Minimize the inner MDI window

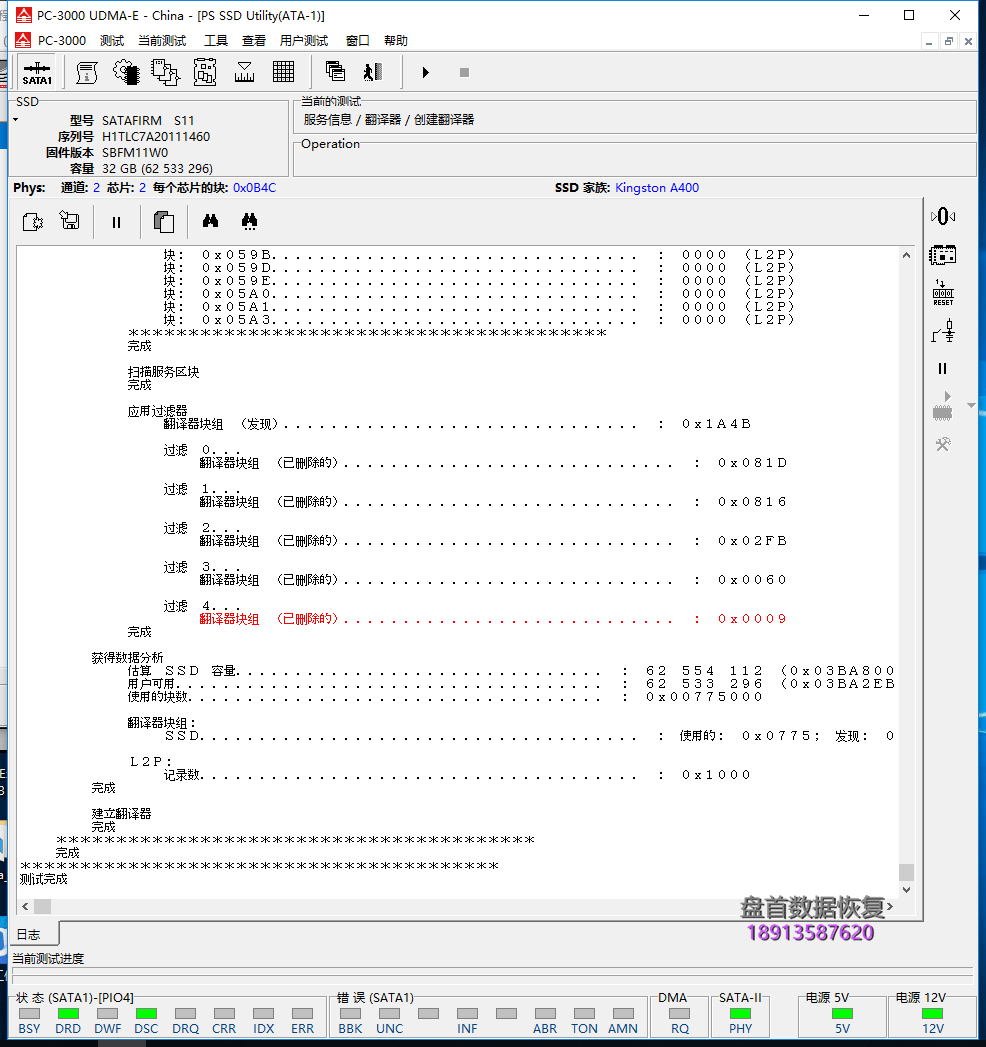pos(929,41)
